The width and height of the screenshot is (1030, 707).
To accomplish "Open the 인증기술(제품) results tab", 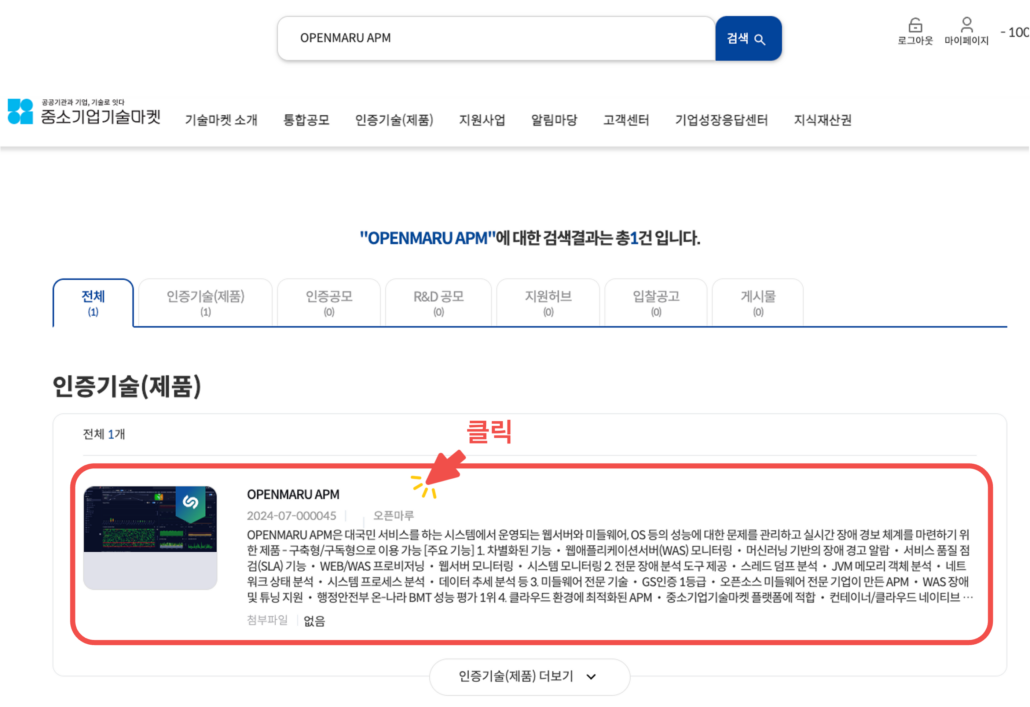I will click(204, 301).
